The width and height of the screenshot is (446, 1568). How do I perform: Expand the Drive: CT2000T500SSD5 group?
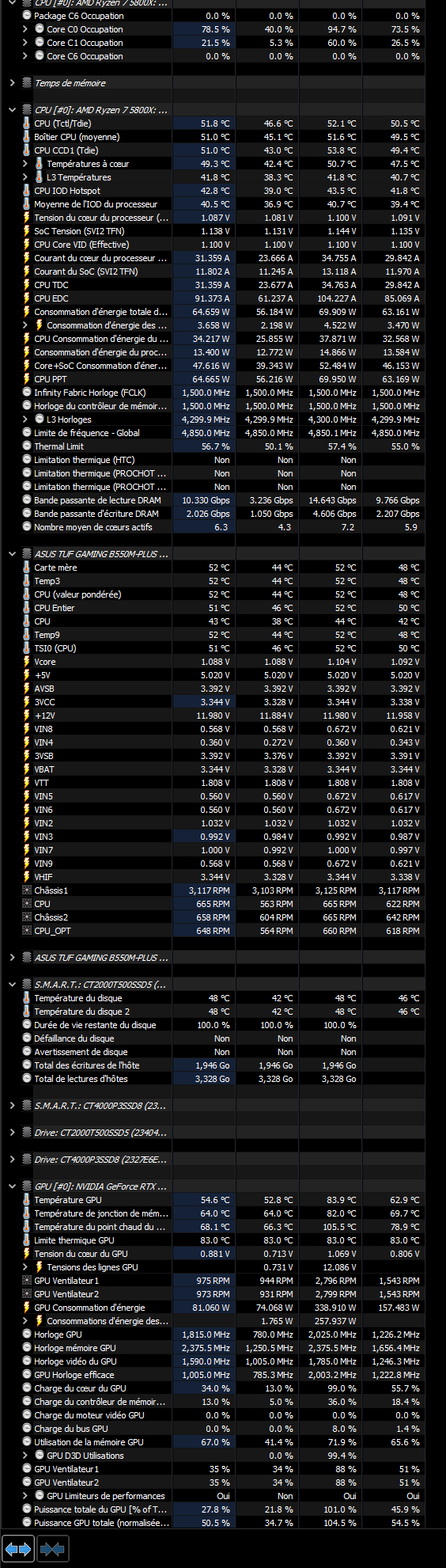(x=12, y=1133)
